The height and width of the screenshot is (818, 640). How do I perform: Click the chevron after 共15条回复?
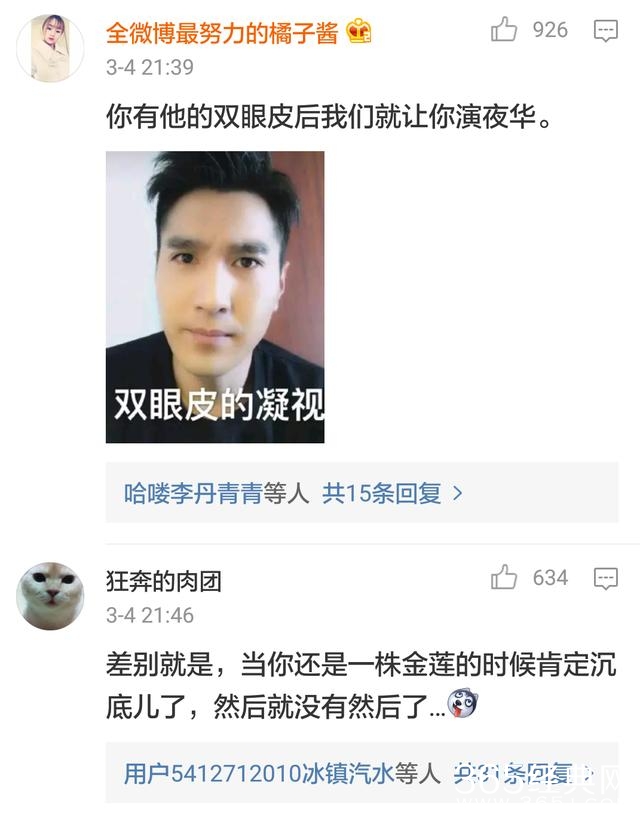[457, 493]
